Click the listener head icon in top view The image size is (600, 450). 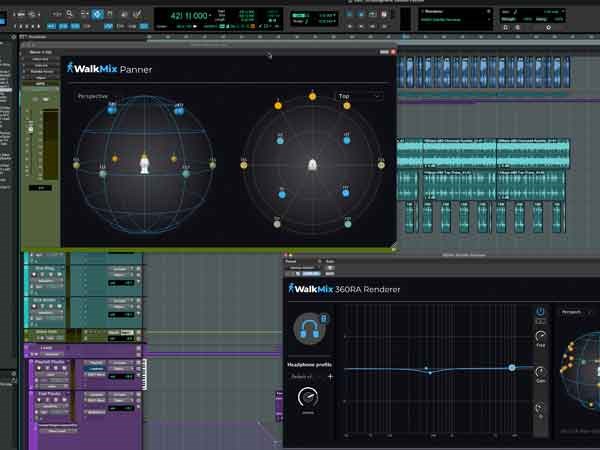point(312,164)
